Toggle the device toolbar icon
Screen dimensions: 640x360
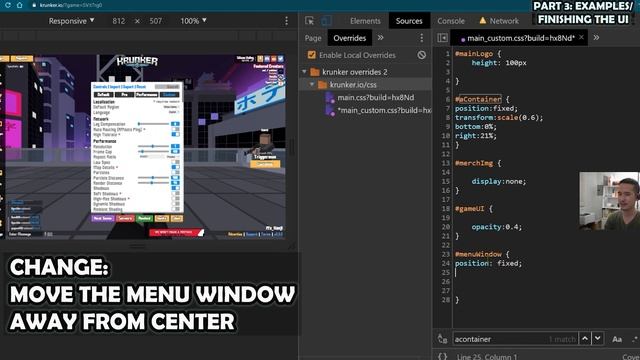pyautogui.click(x=327, y=20)
